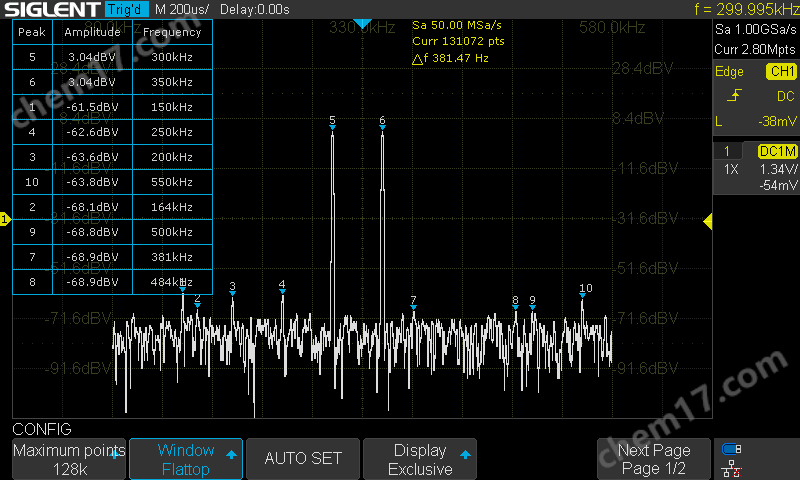Click the Amplitude column header

point(92,32)
